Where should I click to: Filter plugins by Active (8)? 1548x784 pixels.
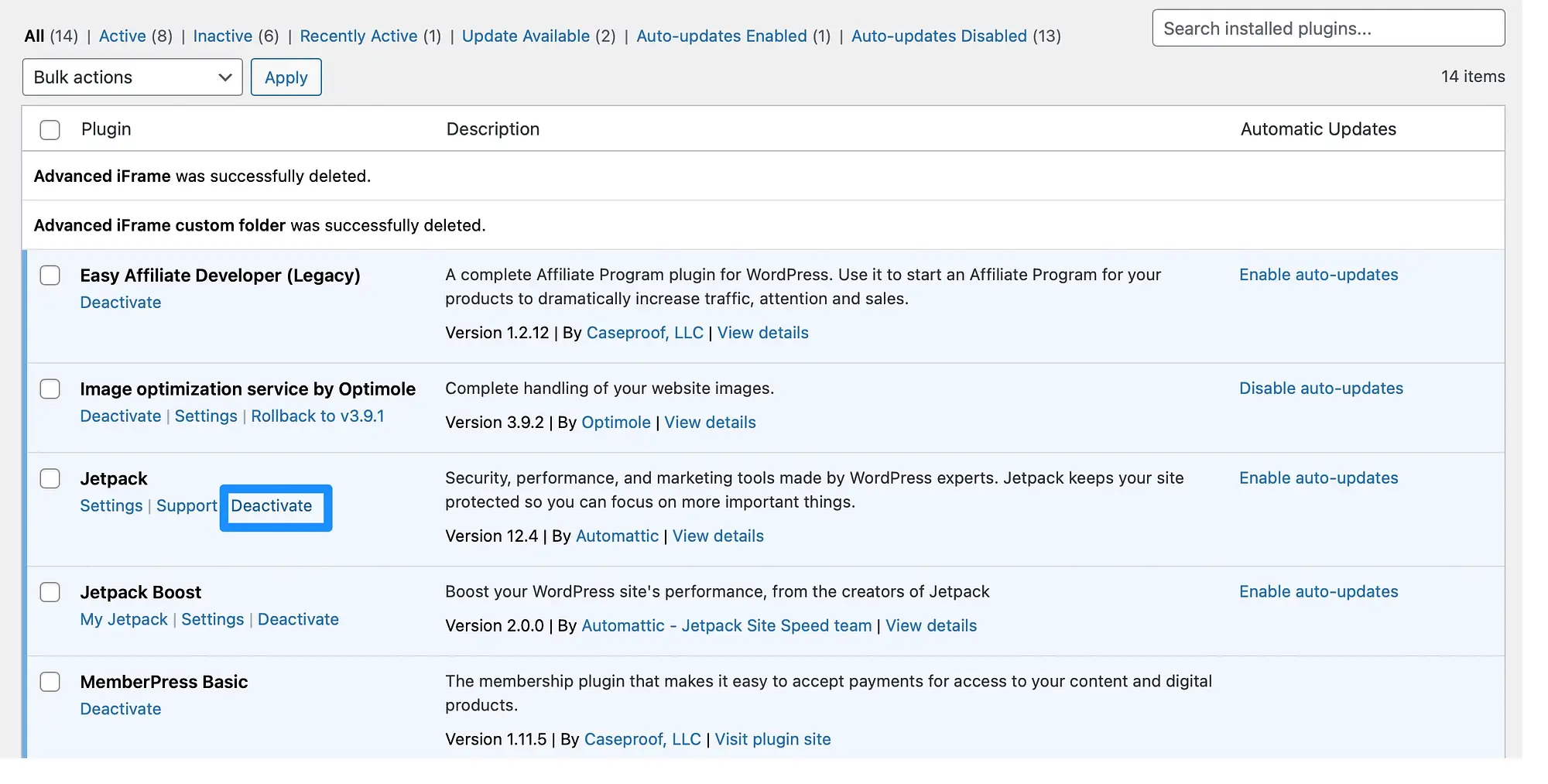(135, 36)
